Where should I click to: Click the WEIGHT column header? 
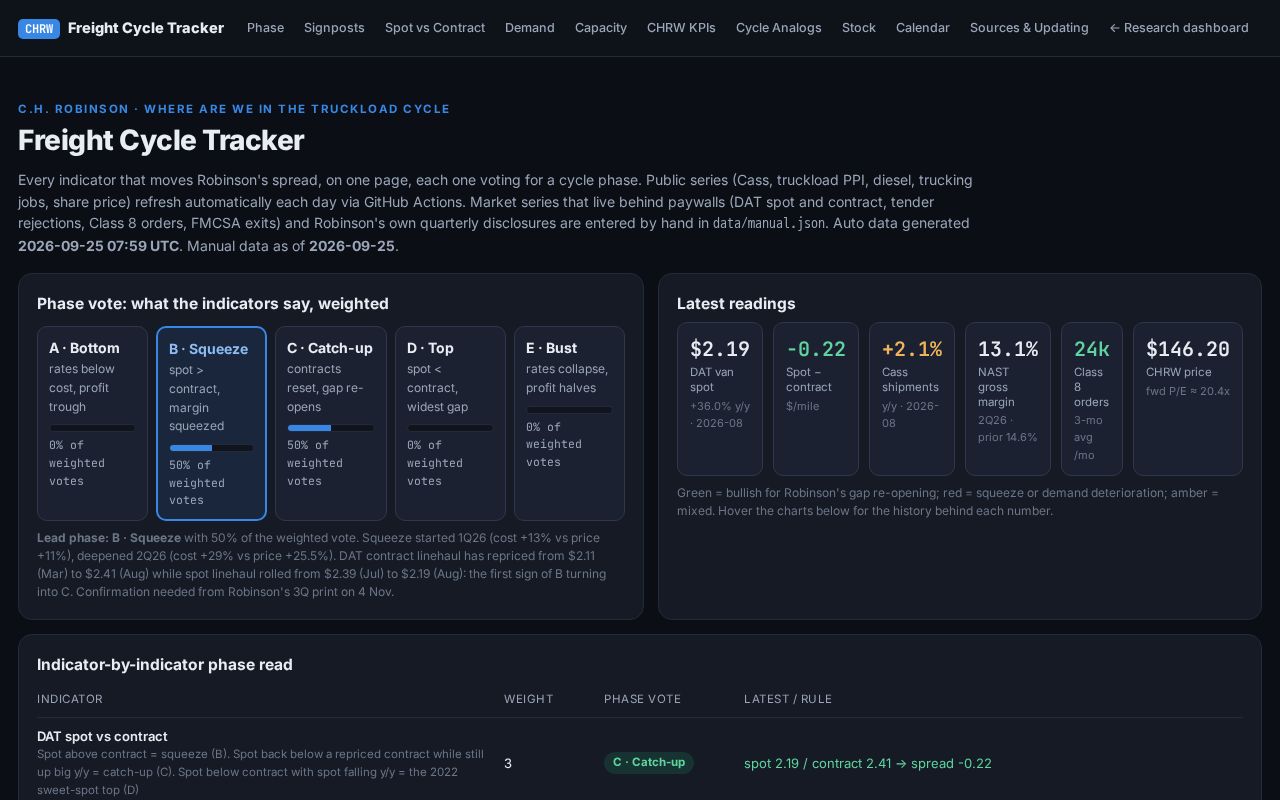528,699
